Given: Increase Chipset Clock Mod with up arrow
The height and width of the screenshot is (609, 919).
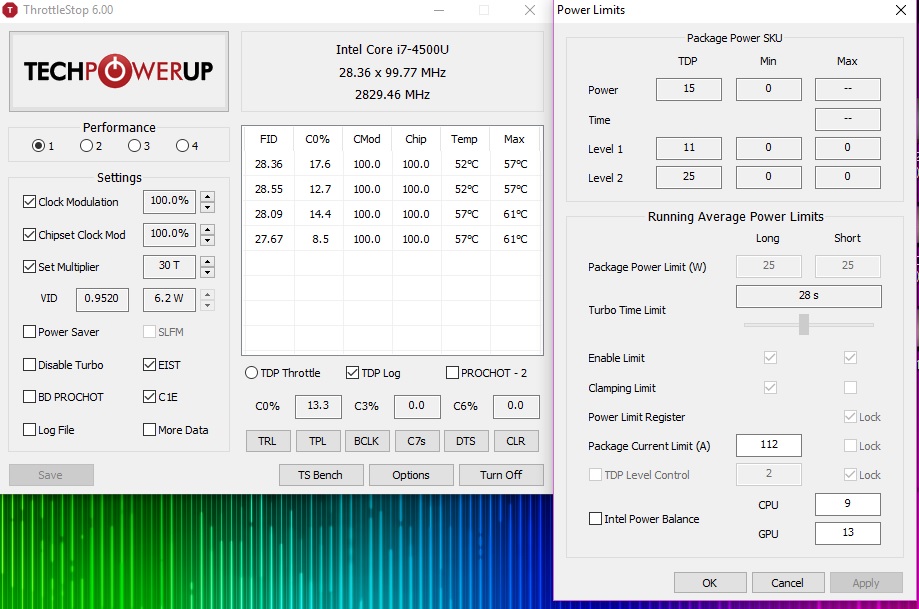Looking at the screenshot, I should point(207,229).
